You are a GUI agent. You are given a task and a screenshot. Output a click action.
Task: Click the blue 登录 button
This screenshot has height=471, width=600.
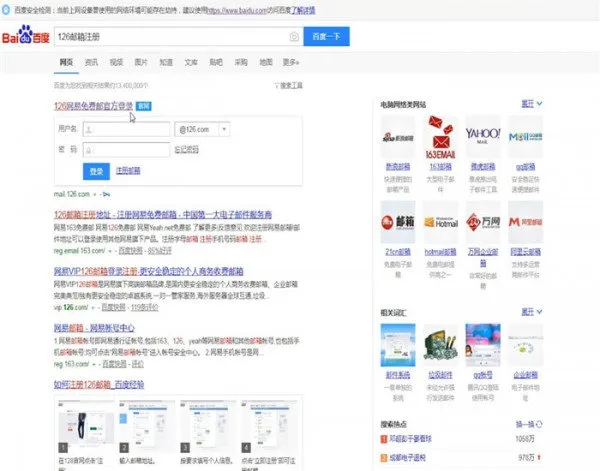96,171
